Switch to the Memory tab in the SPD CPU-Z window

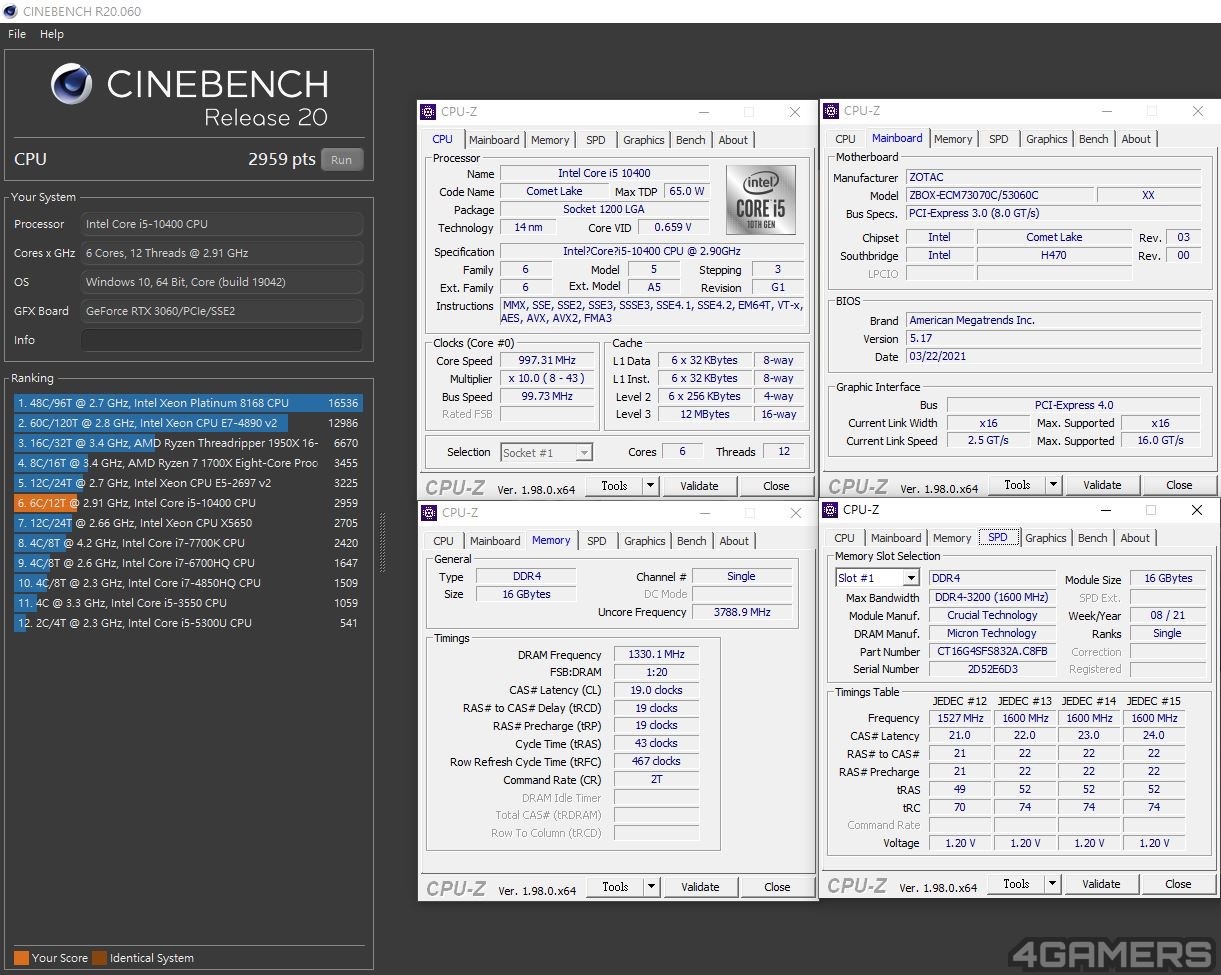[952, 538]
